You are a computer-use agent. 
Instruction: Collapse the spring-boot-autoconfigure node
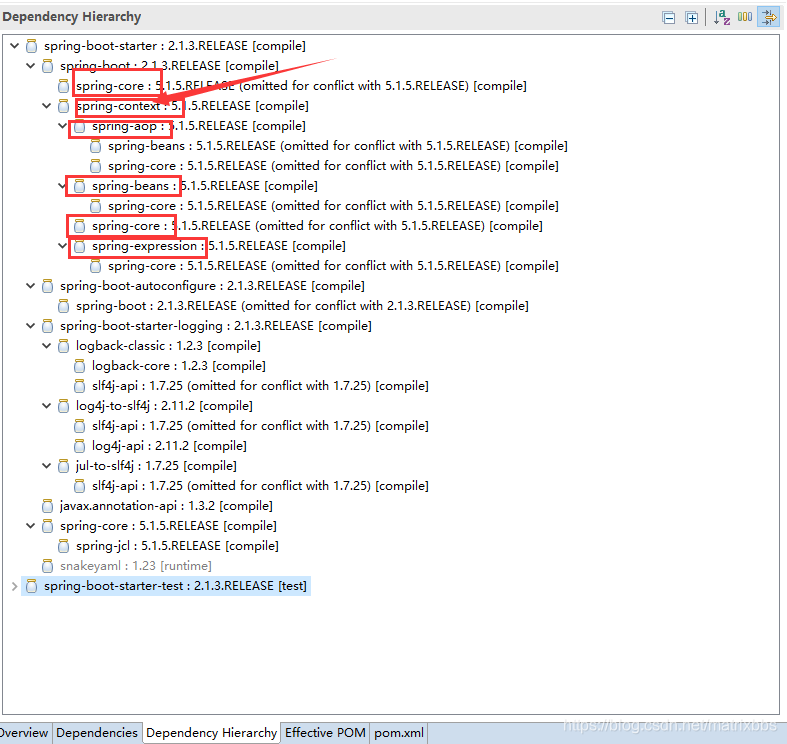(x=31, y=286)
